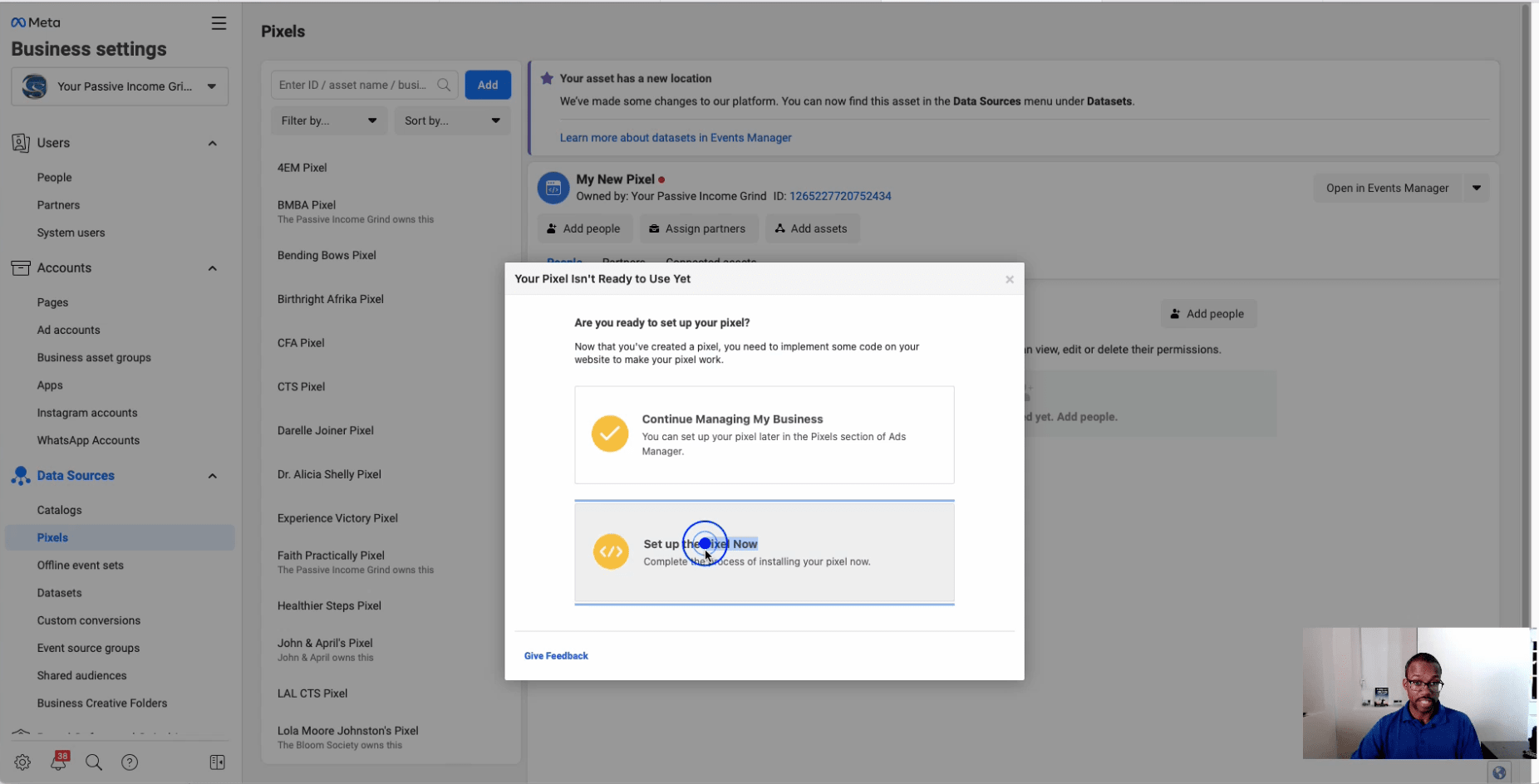Open Partners in the sidebar
Image resolution: width=1539 pixels, height=784 pixels.
tap(58, 205)
